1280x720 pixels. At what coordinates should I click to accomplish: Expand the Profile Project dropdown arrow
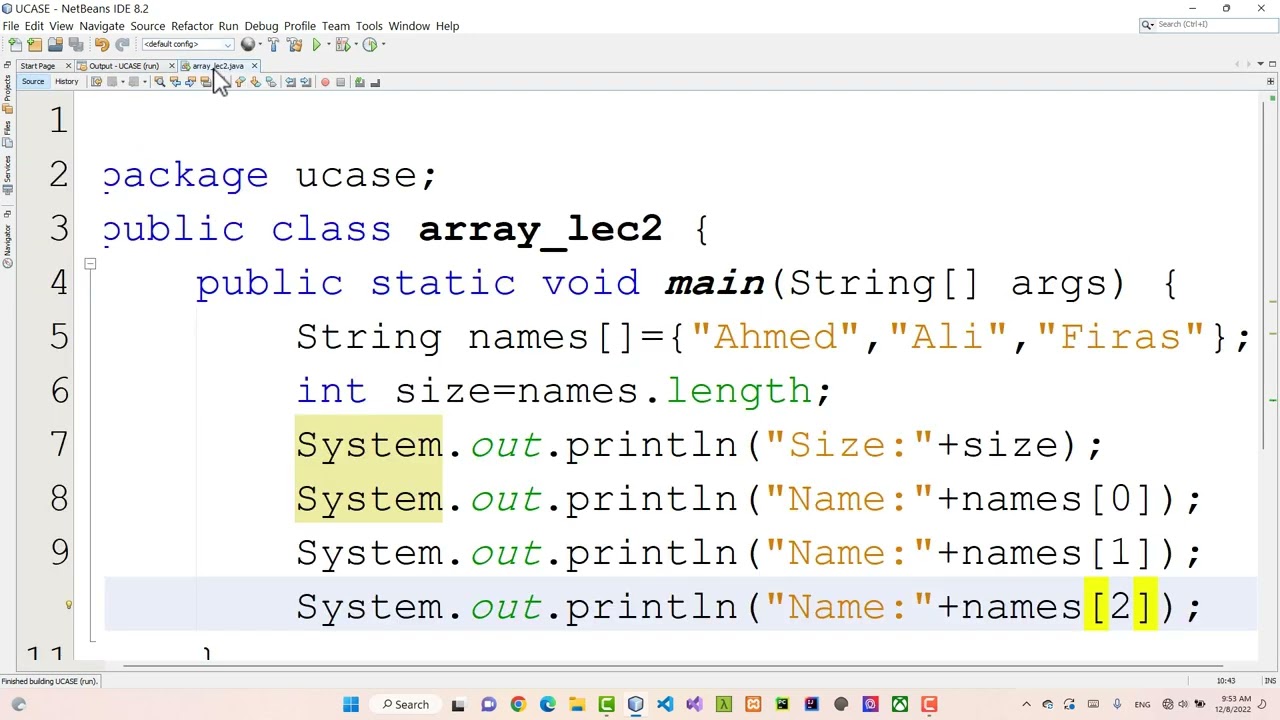(383, 44)
